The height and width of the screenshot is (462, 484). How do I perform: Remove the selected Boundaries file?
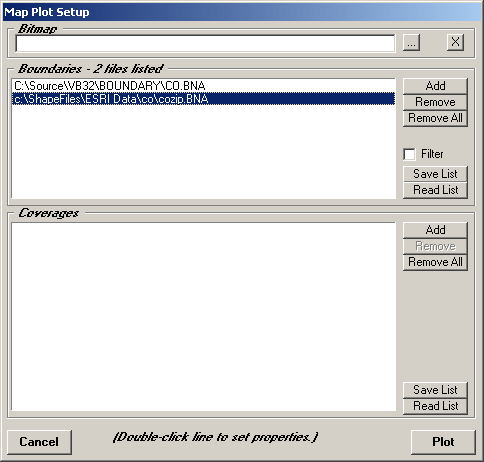pyautogui.click(x=435, y=102)
